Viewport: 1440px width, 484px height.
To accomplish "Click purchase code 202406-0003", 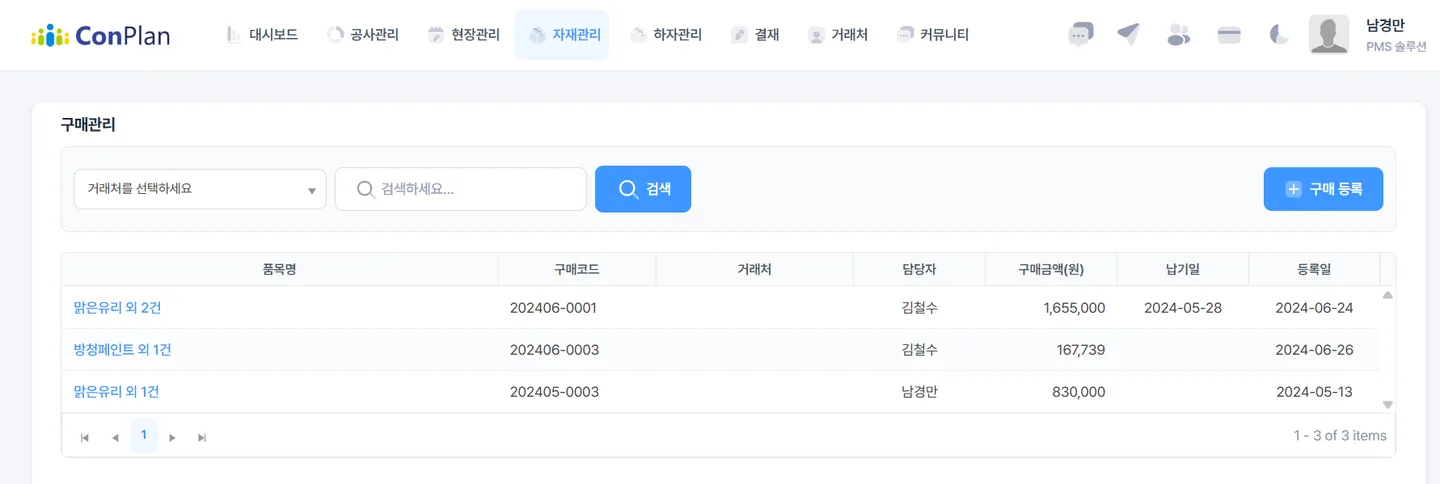I will 554,350.
